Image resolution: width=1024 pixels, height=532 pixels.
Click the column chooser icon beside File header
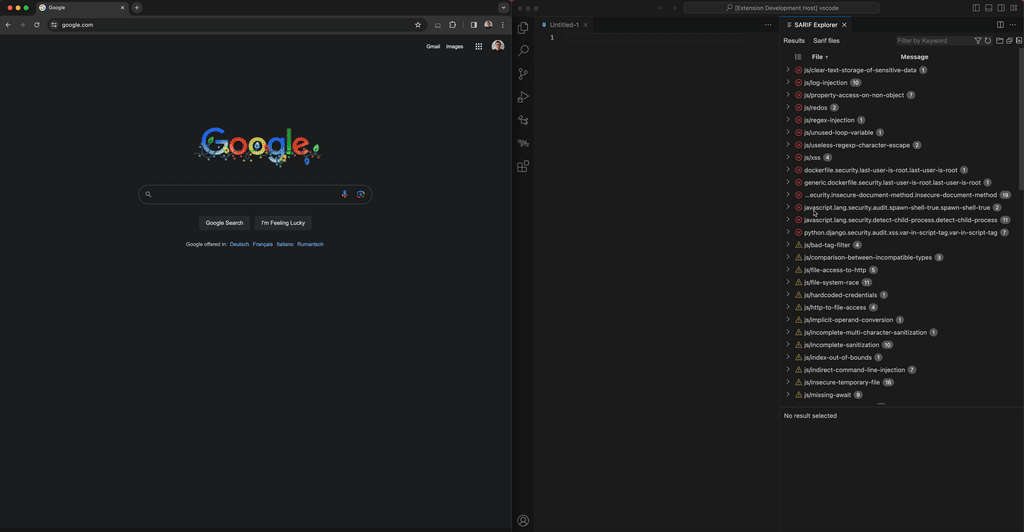coord(798,57)
